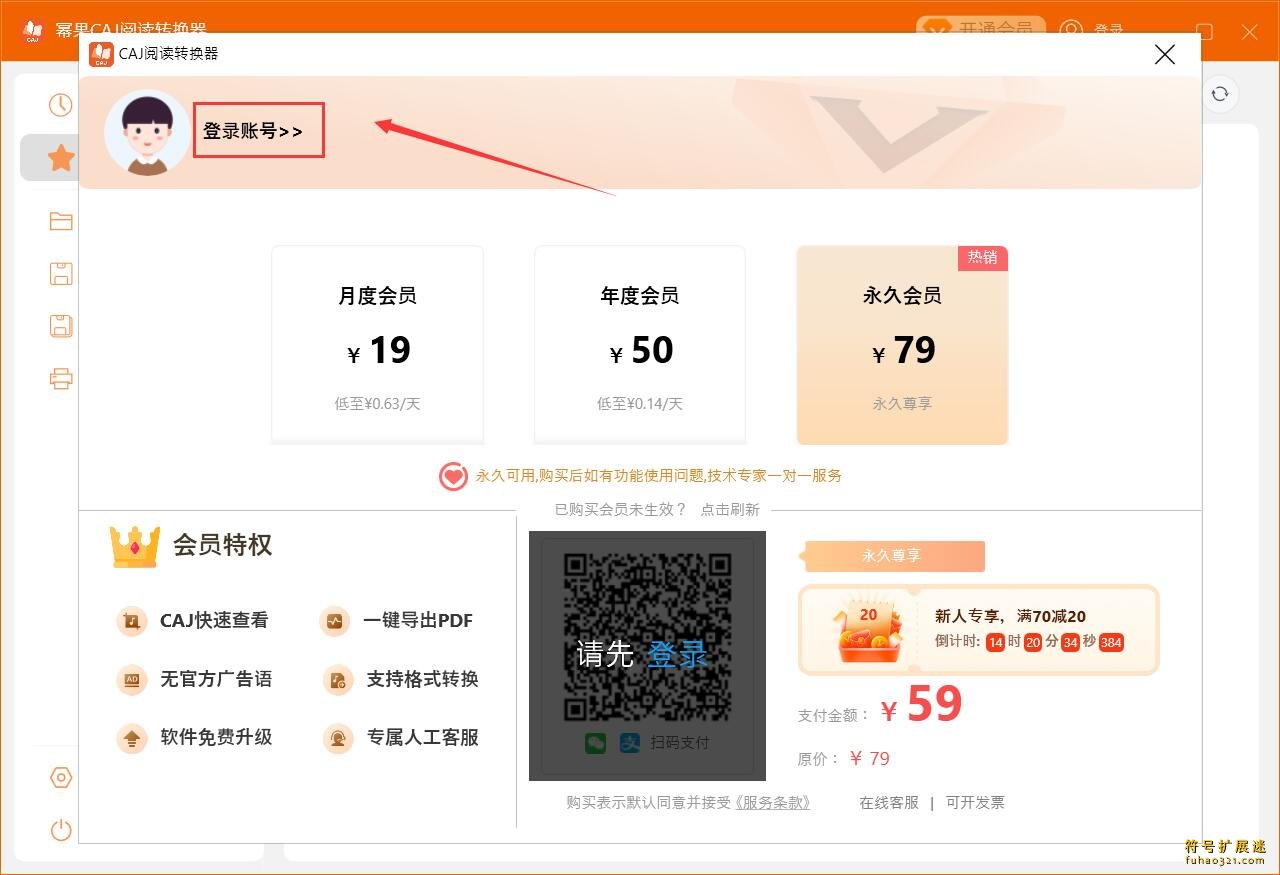
Task: Open recent history clock icon in sidebar
Action: 61,105
